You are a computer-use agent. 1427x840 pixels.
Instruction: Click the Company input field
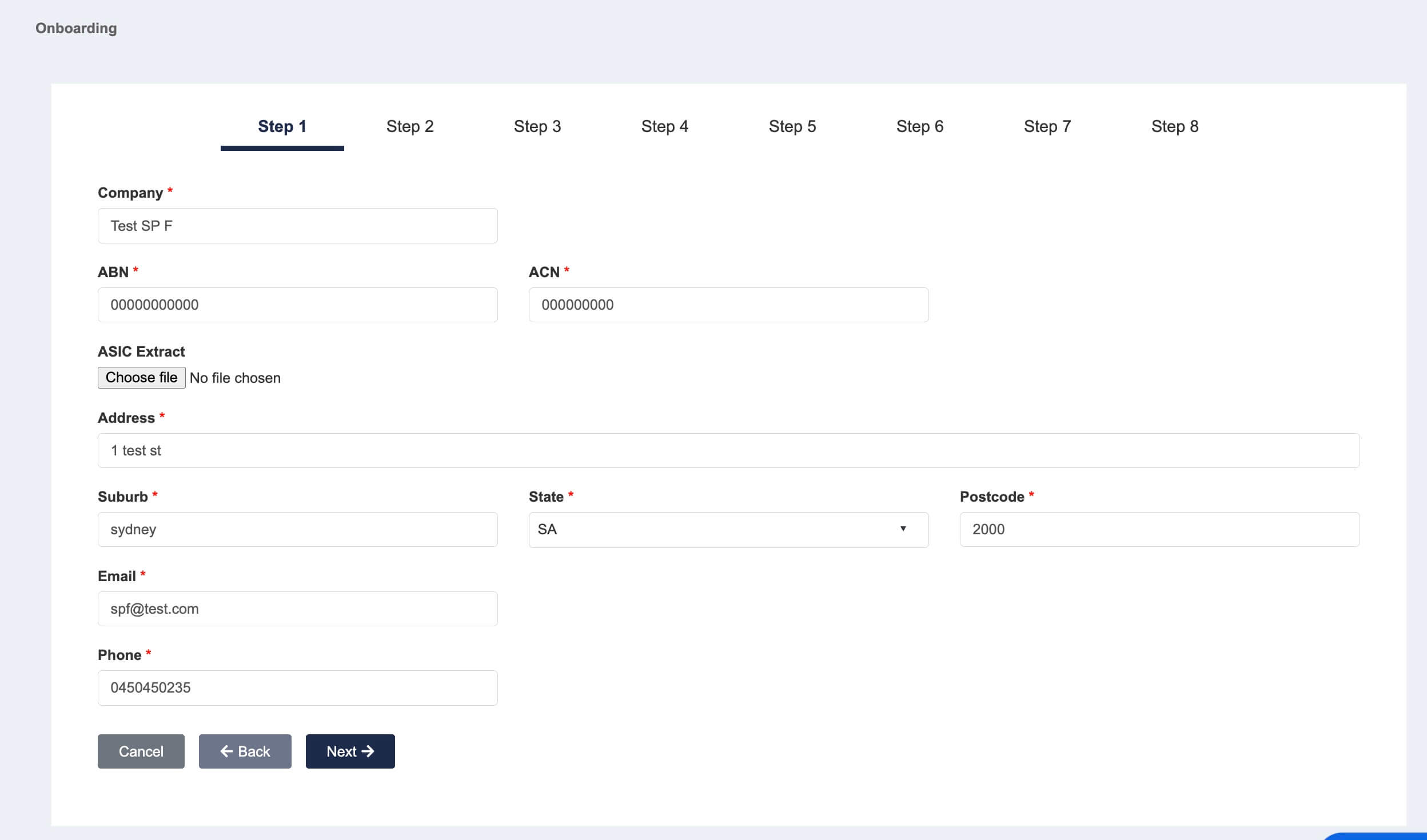tap(298, 226)
